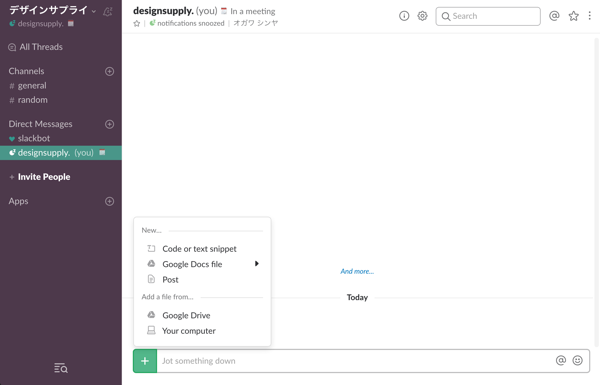This screenshot has height=385, width=600.
Task: Click the Apps section label
Action: pyautogui.click(x=18, y=201)
